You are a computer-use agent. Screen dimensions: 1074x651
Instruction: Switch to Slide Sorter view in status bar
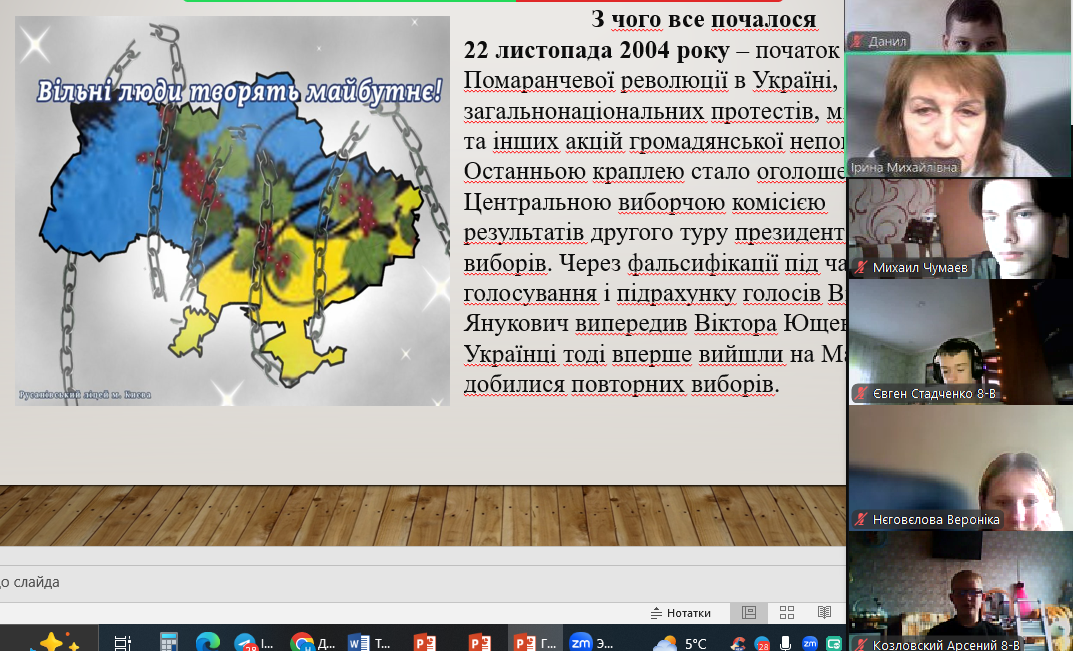click(x=787, y=613)
